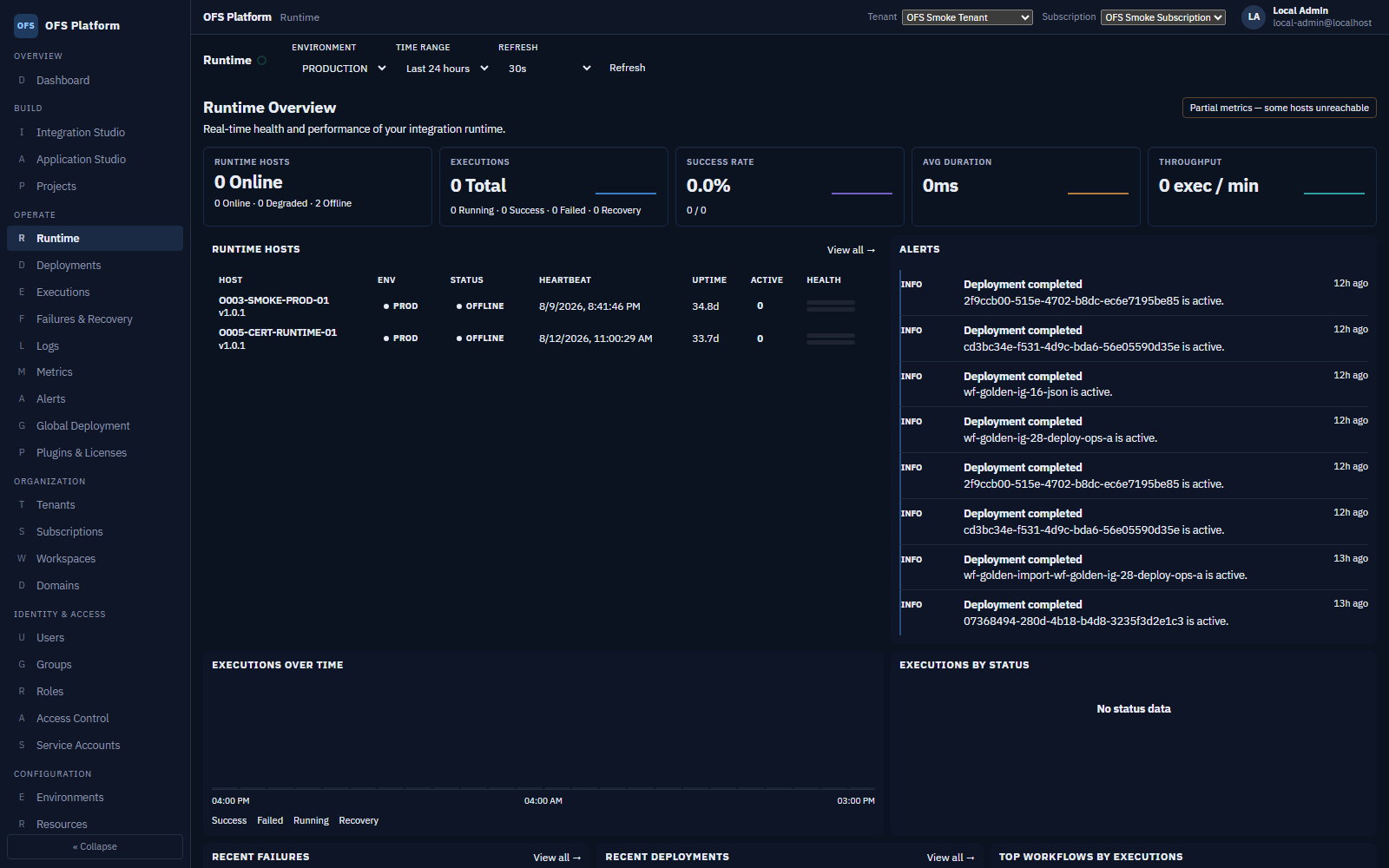Click the LA user avatar
This screenshot has height=868, width=1389.
[1254, 16]
